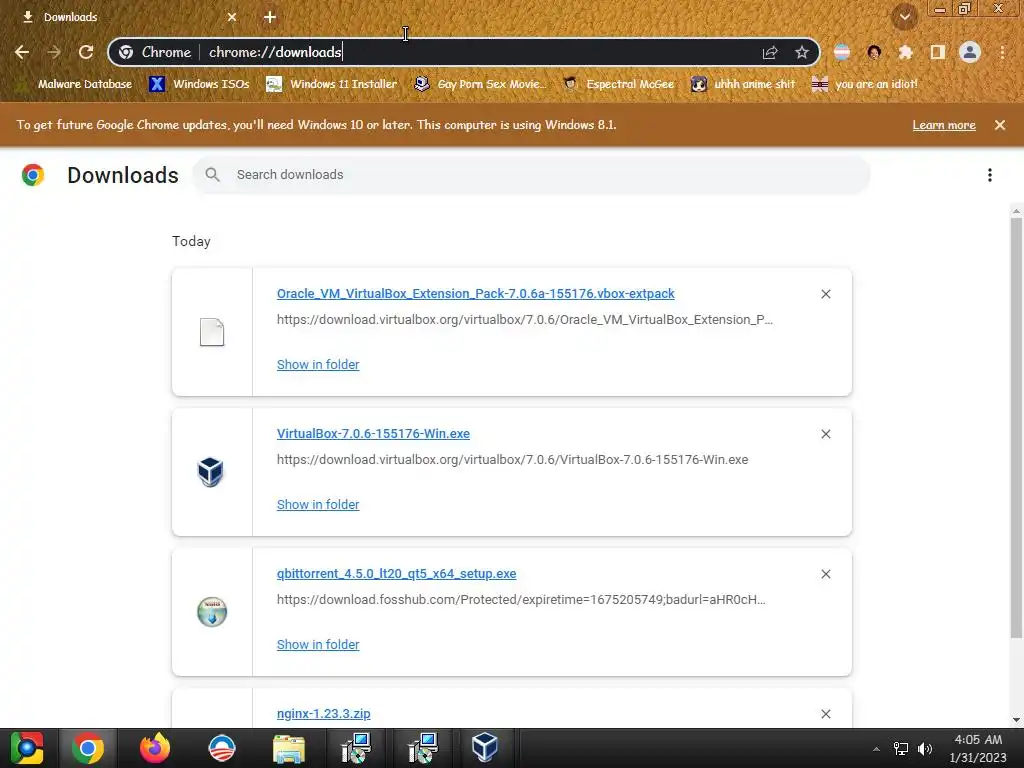Remove VirtualBox-7.0.6-155176-Win.exe from list
Viewport: 1024px width, 768px height.
[825, 434]
